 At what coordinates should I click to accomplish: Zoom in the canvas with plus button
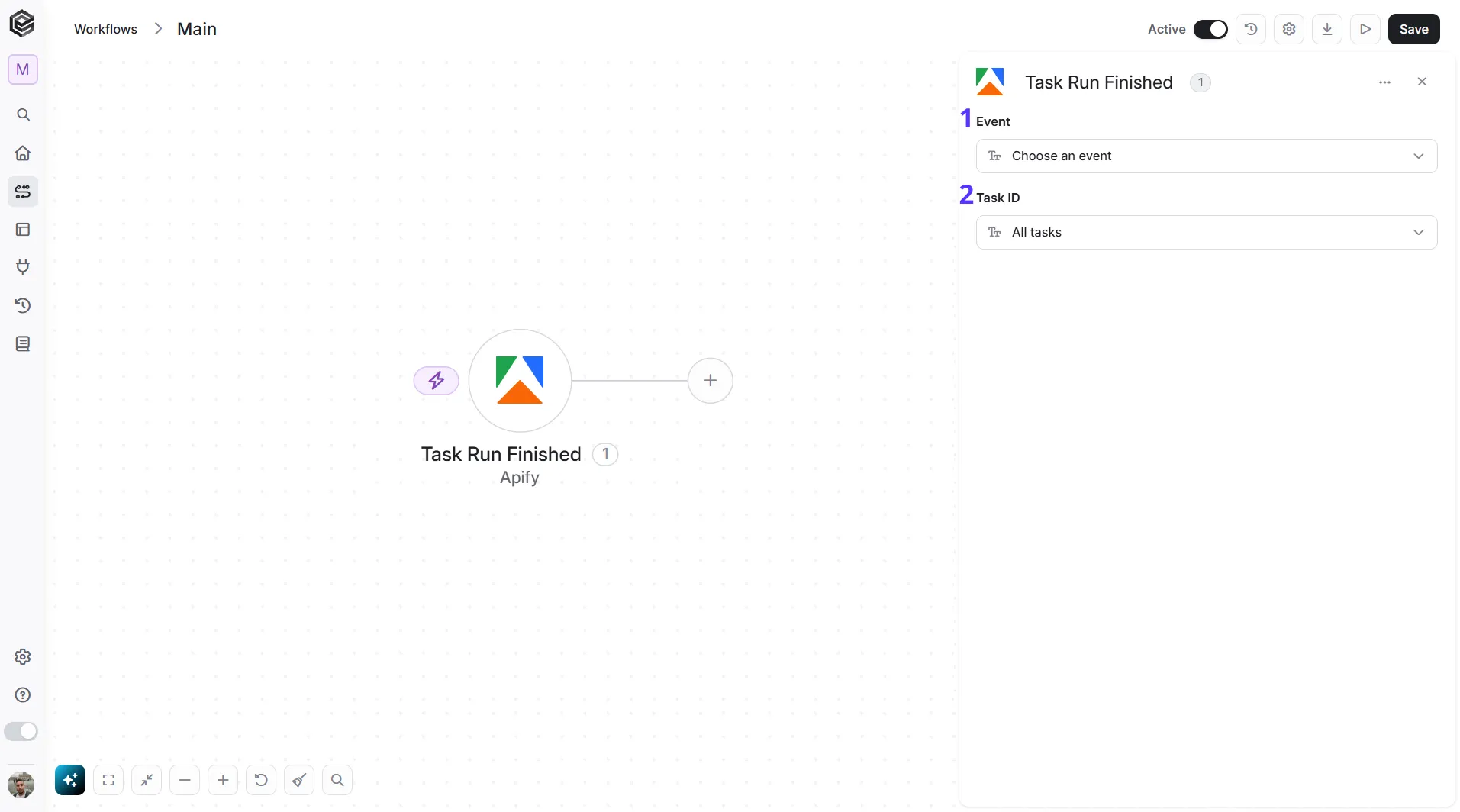coord(223,780)
